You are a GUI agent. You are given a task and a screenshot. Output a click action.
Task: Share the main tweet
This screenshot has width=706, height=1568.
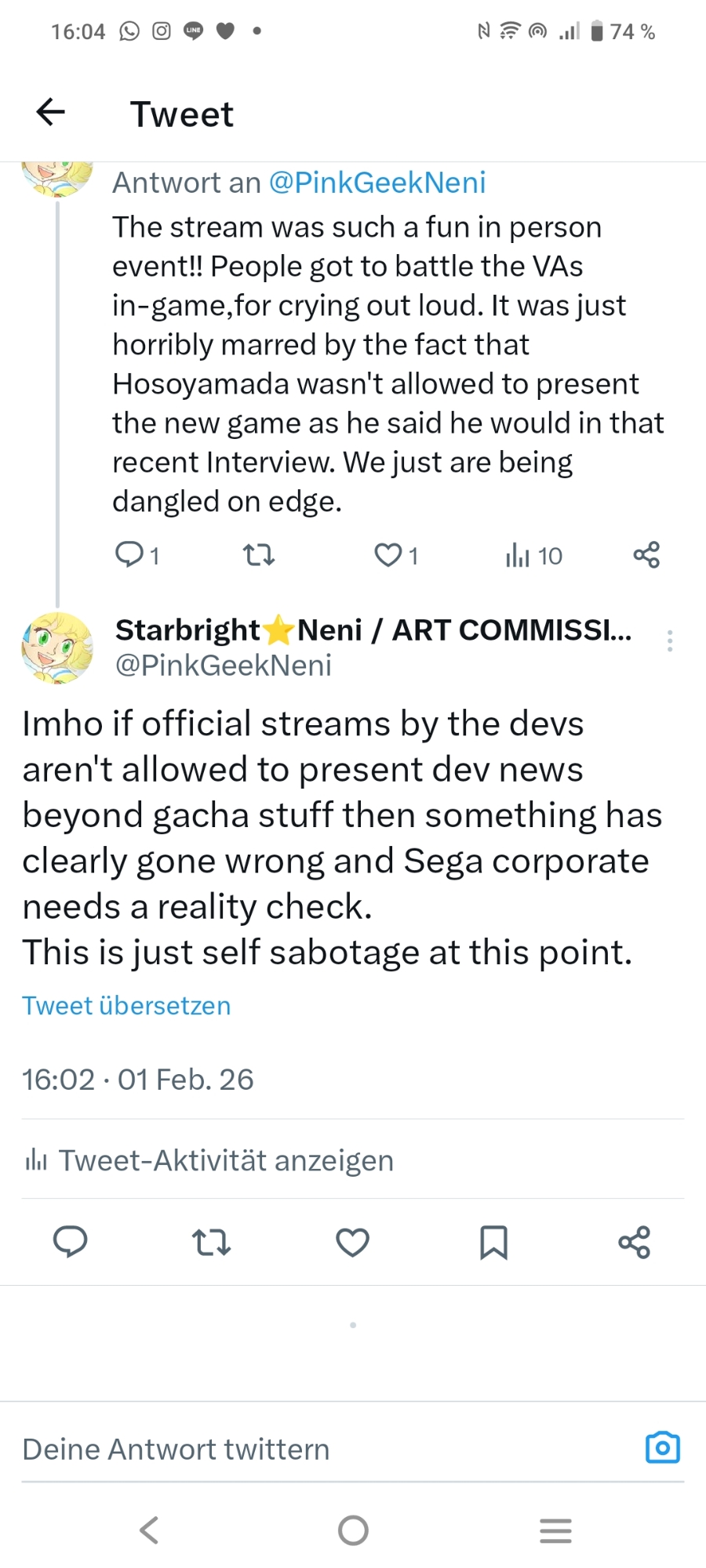point(634,1243)
